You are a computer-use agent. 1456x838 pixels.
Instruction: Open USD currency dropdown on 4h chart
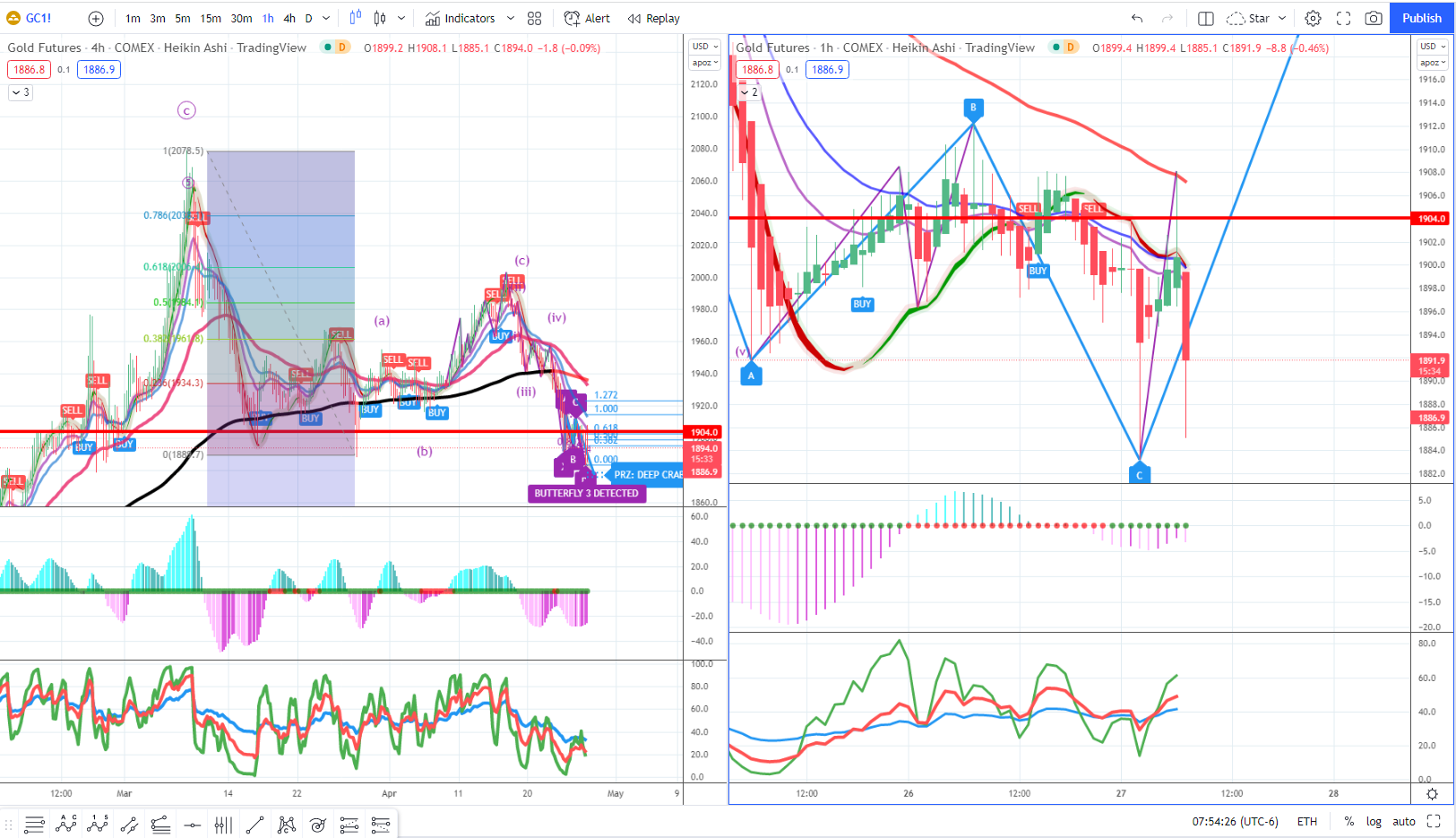[706, 47]
